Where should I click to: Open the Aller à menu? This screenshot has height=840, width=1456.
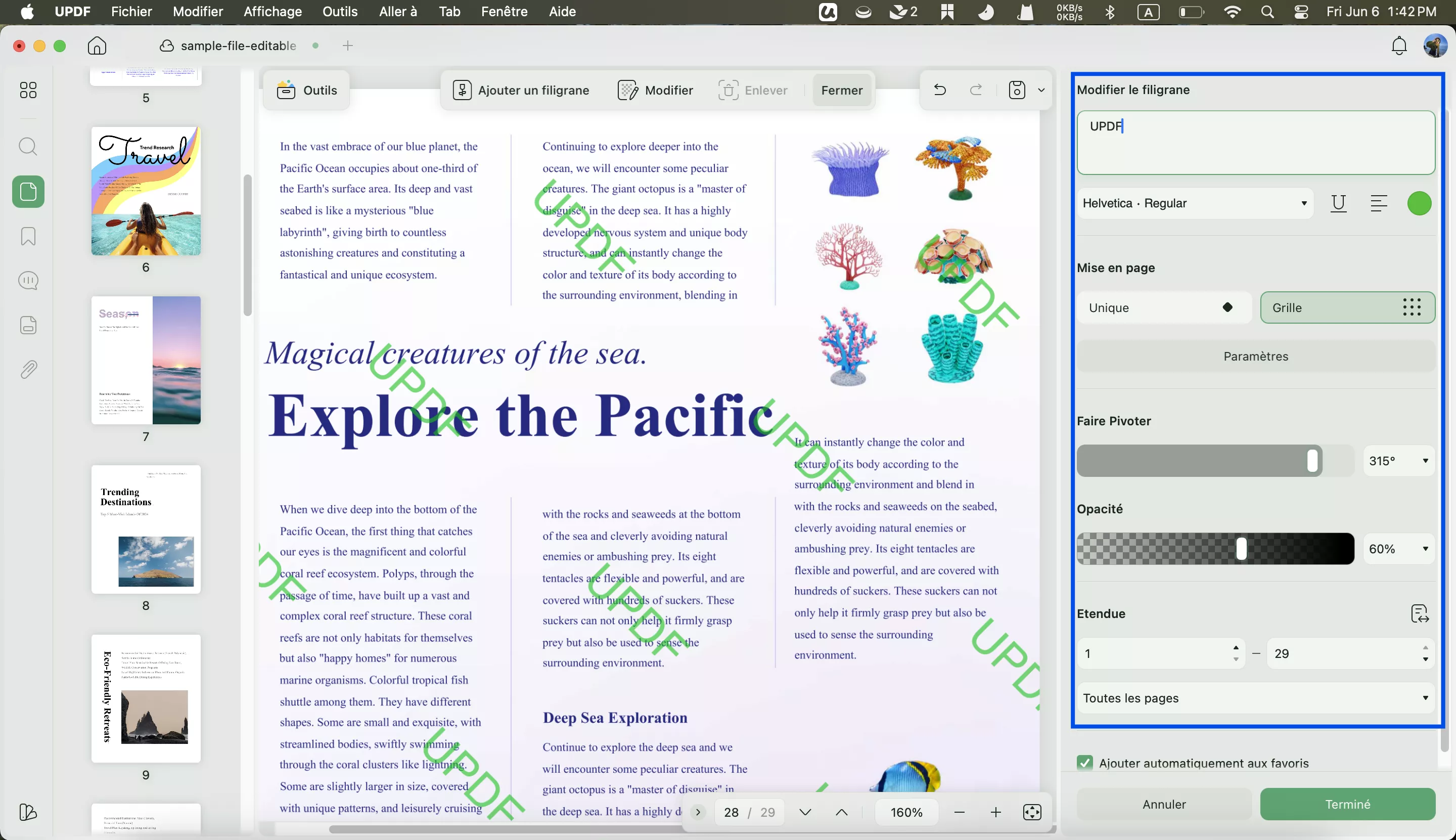(x=398, y=12)
